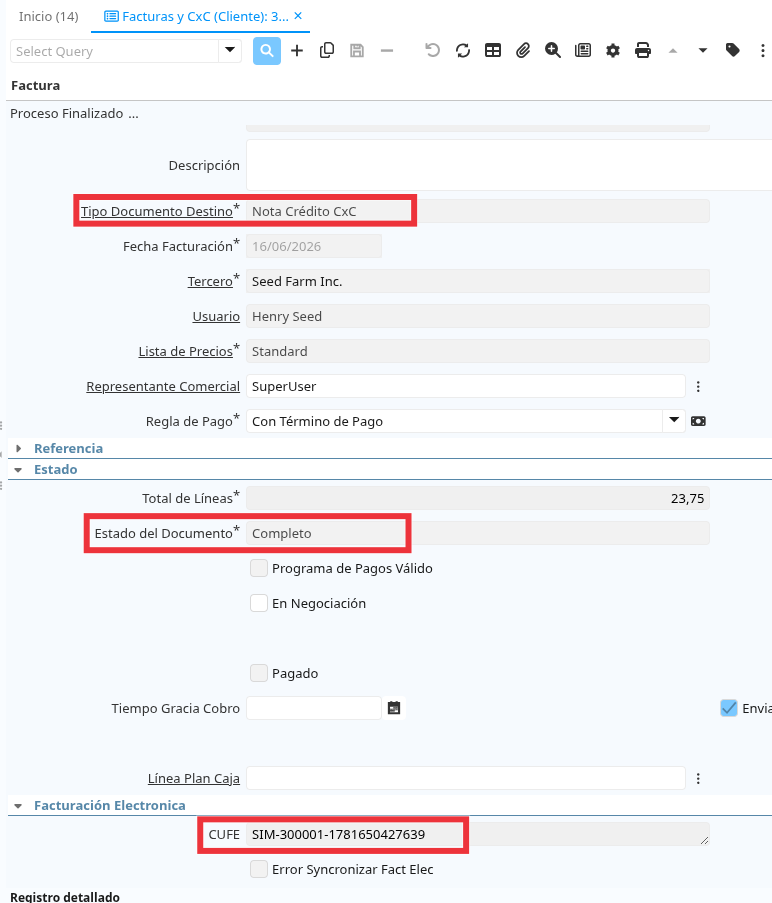This screenshot has width=772, height=903.
Task: Click the CUFE field value
Action: point(478,834)
